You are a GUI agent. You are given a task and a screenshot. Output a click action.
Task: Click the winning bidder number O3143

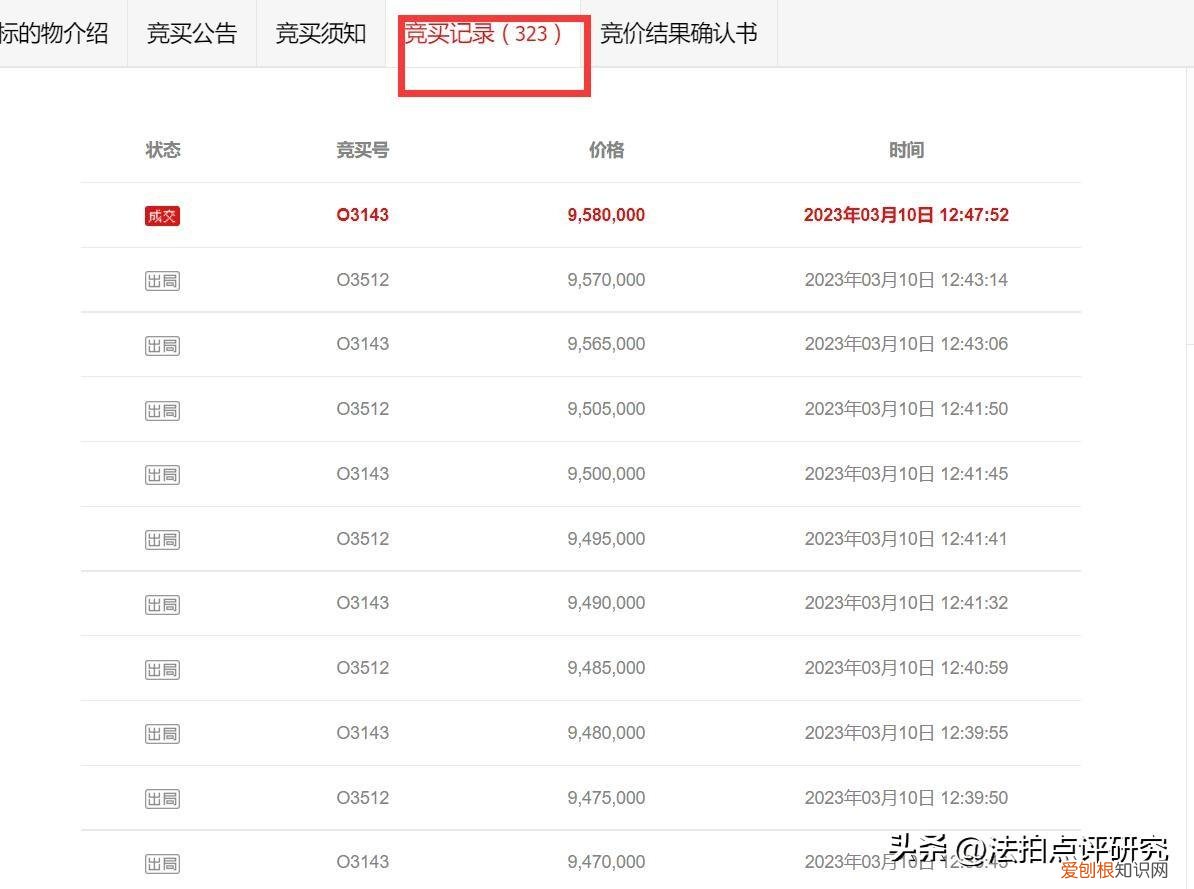click(362, 214)
